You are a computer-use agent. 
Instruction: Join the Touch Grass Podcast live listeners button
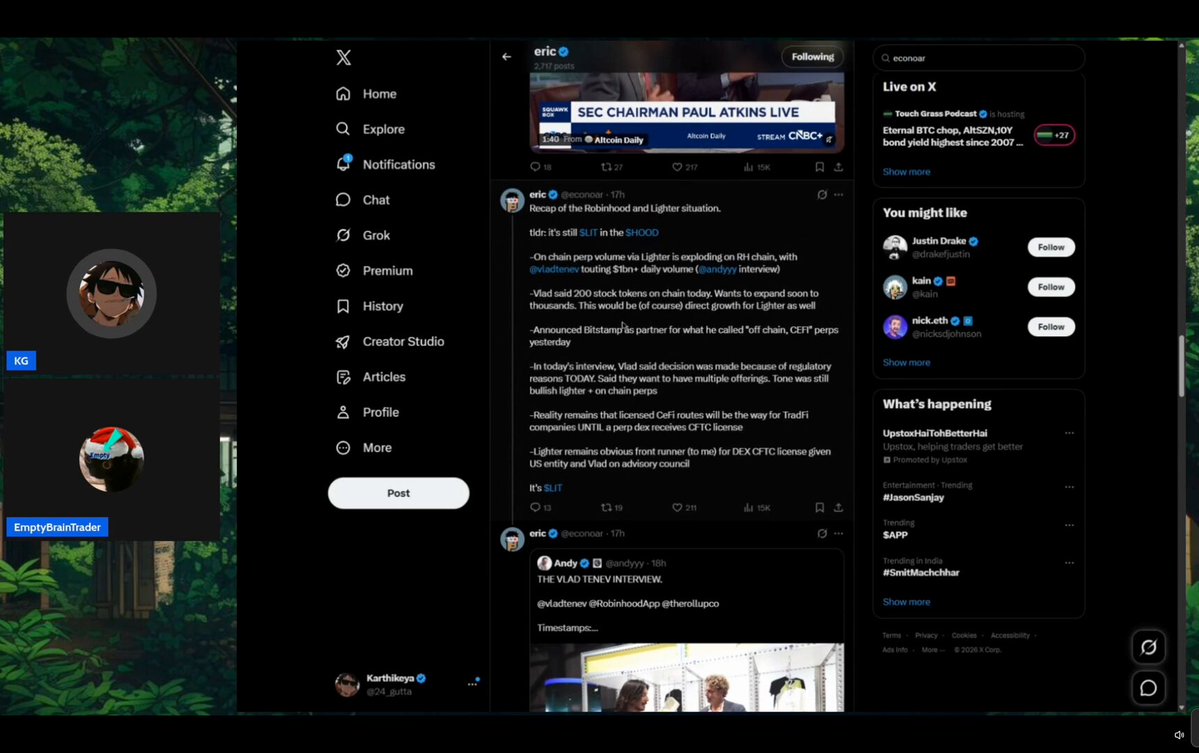[1054, 135]
